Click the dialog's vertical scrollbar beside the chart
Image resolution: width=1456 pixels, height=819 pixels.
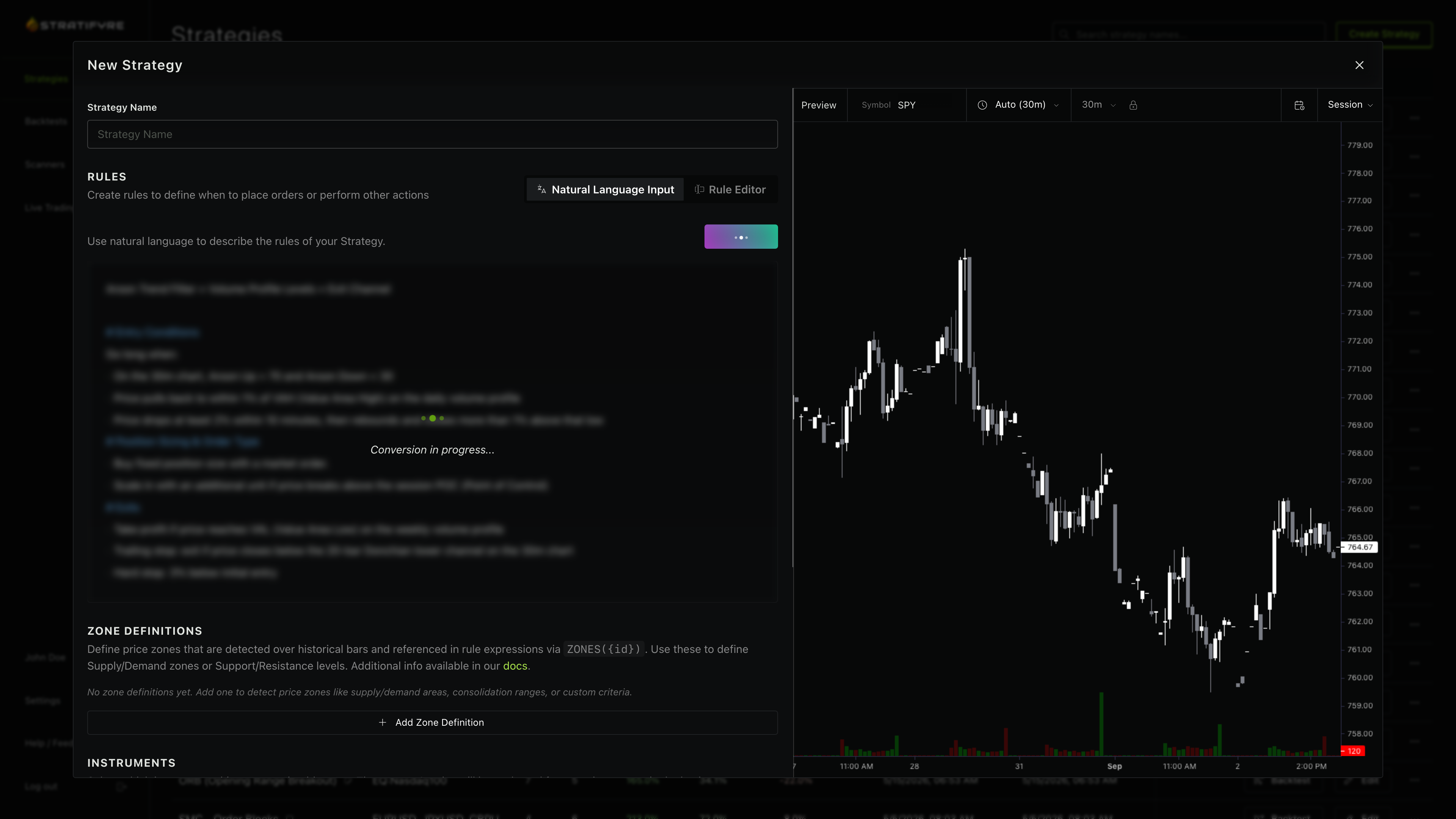coord(793,328)
